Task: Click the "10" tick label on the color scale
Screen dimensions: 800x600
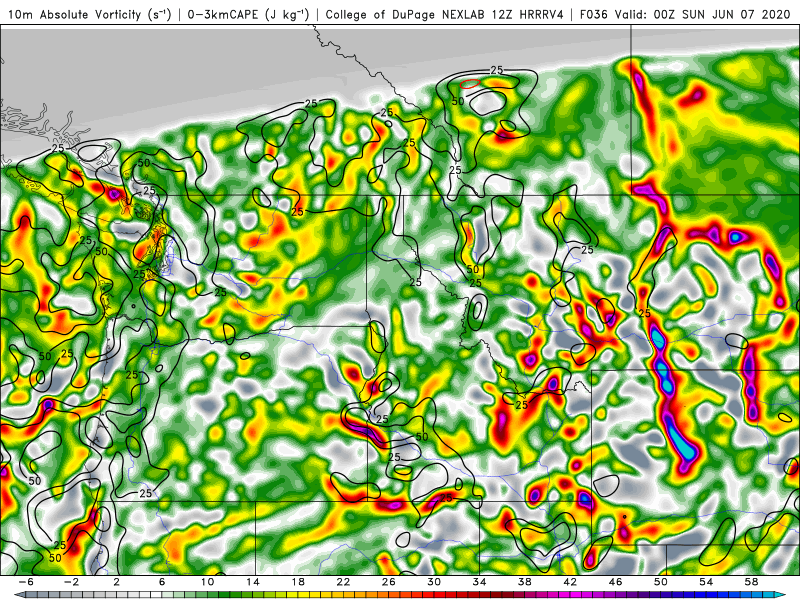Action: pos(207,582)
